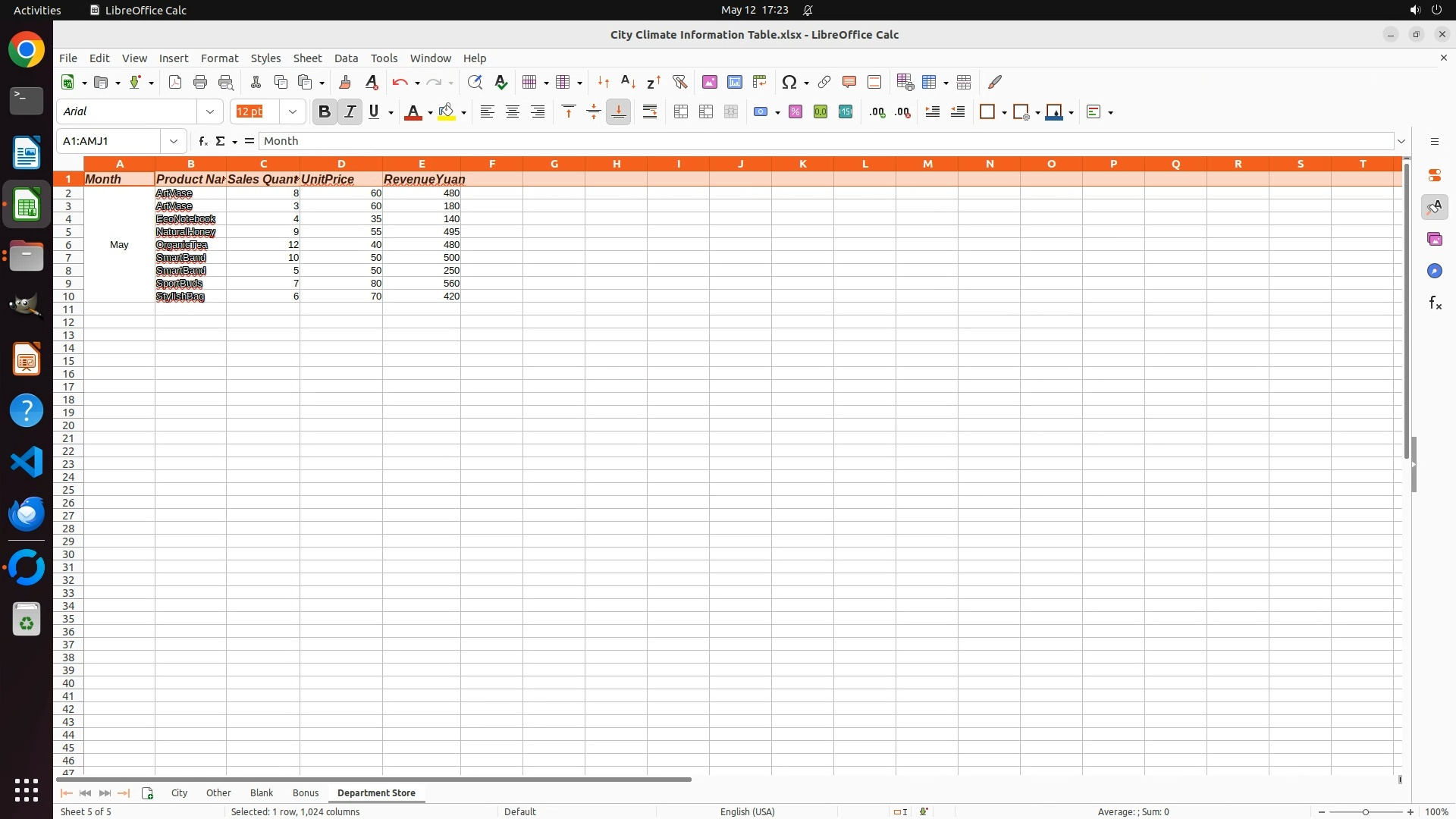This screenshot has width=1456, height=819.
Task: Switch to the Bonus sheet tab
Action: coord(306,792)
